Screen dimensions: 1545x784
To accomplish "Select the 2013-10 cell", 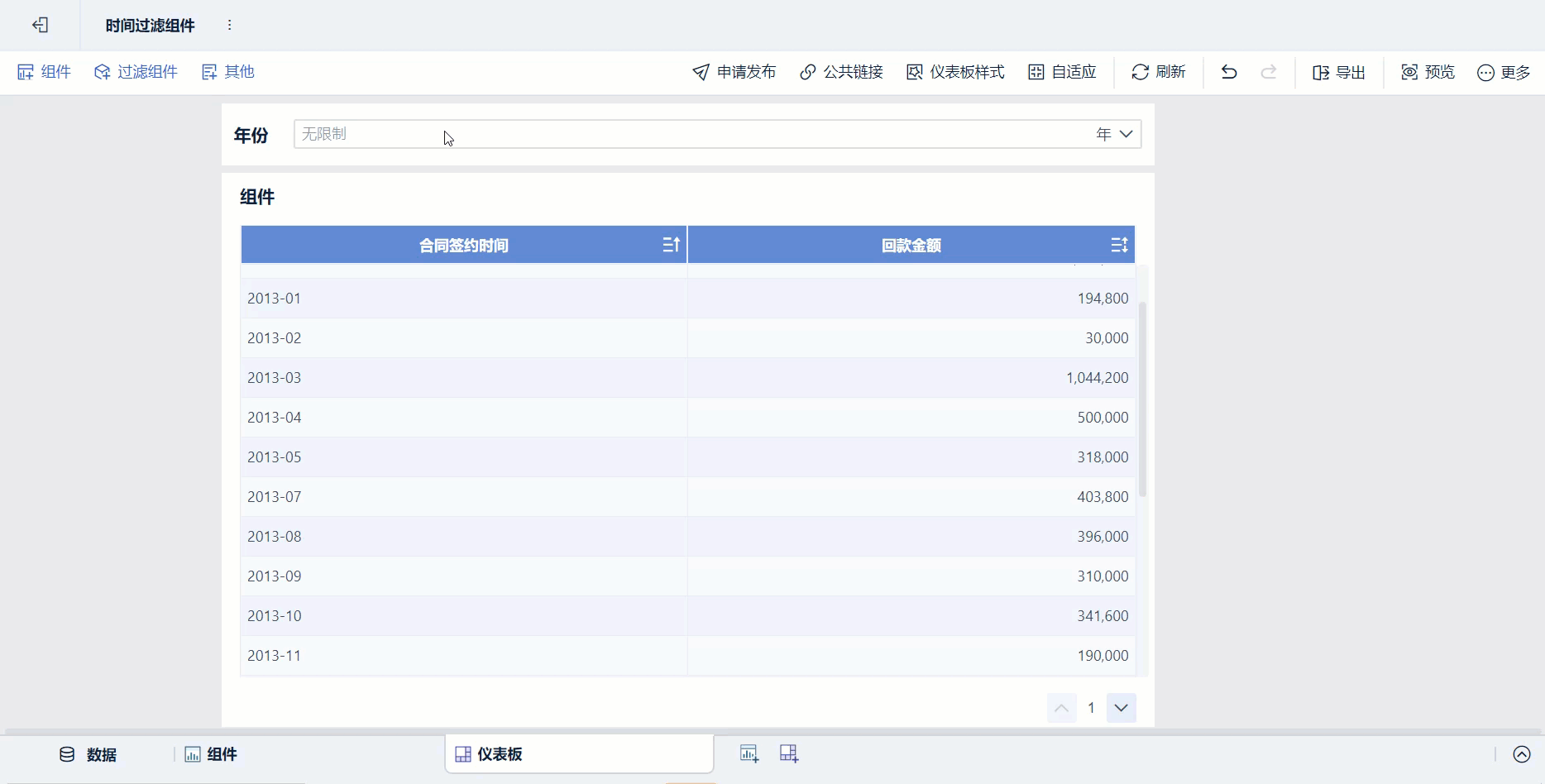I will click(464, 616).
